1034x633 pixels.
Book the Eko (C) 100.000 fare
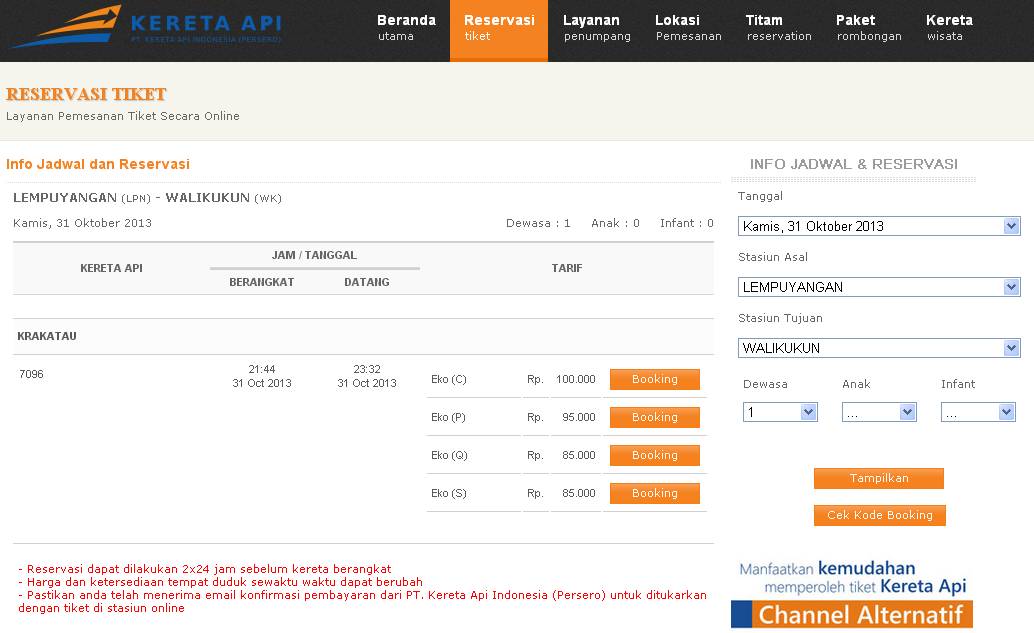coord(655,379)
